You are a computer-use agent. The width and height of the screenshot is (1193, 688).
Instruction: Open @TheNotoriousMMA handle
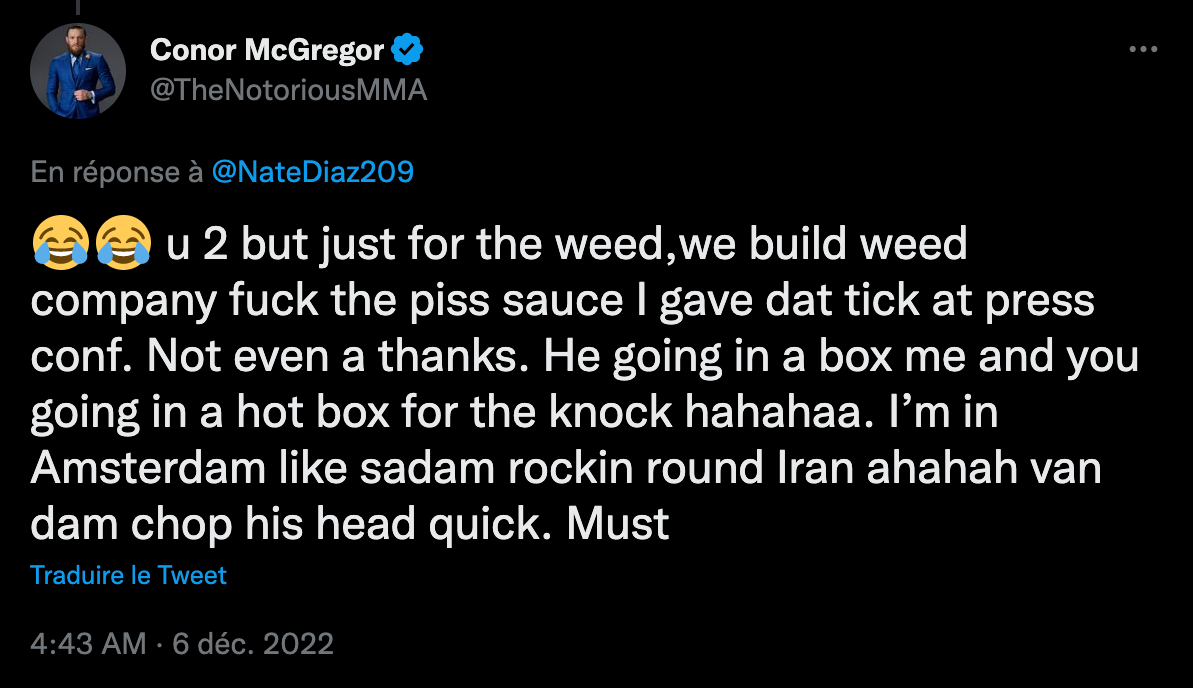[x=287, y=89]
